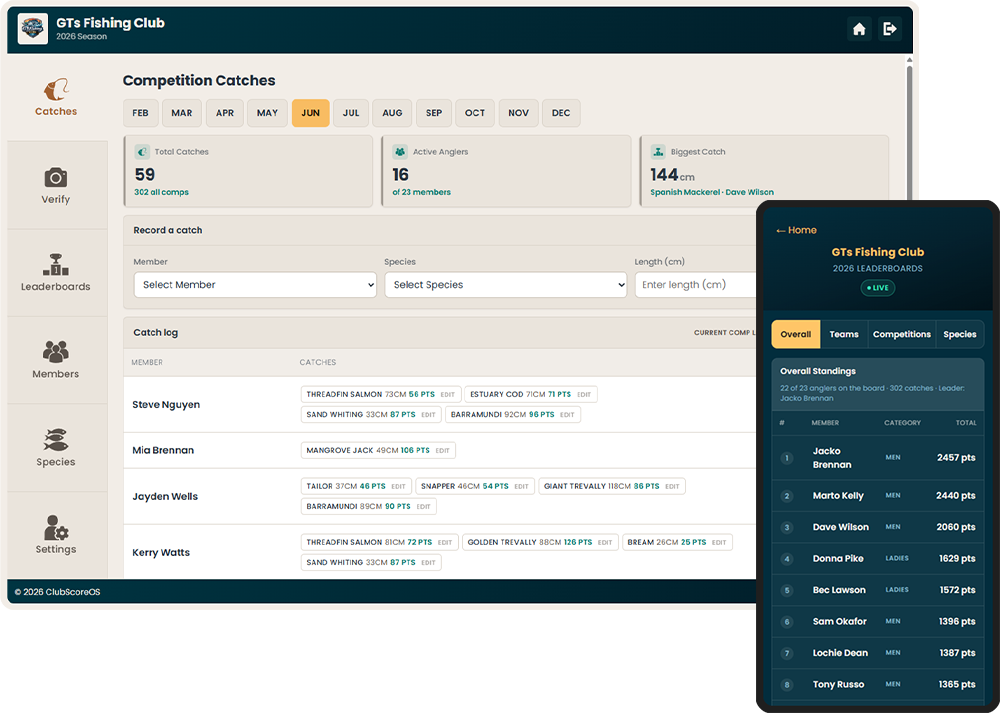The height and width of the screenshot is (713, 1000).
Task: Open Species section in sidebar
Action: click(56, 448)
